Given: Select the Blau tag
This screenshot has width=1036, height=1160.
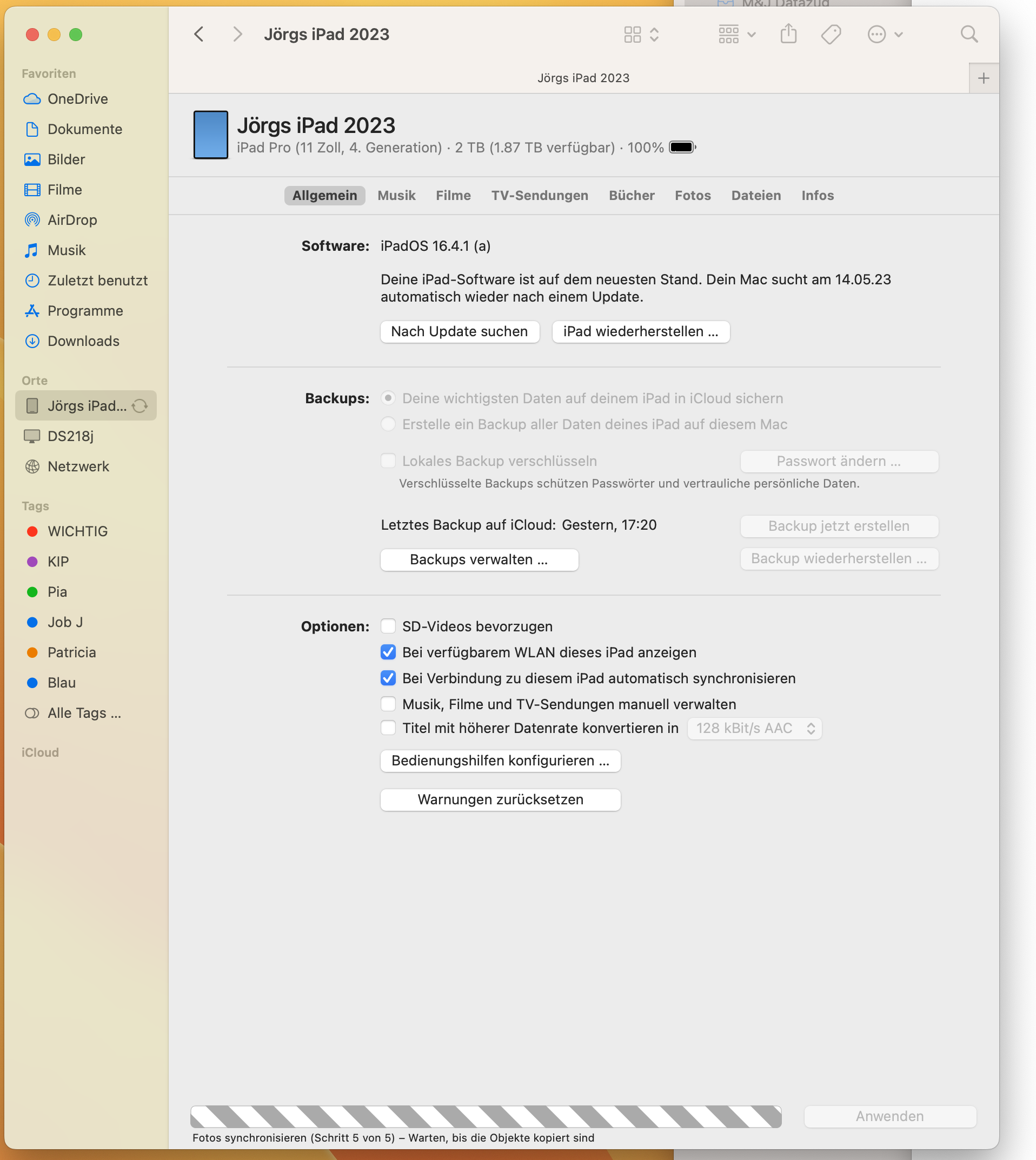Looking at the screenshot, I should click(x=86, y=683).
